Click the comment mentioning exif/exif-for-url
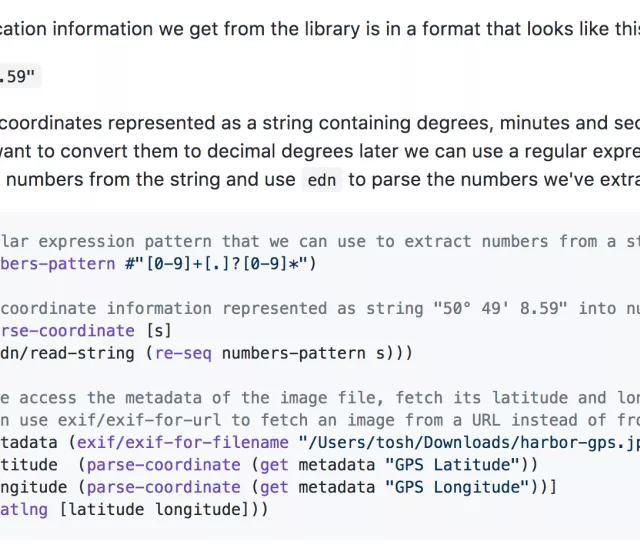The width and height of the screenshot is (640, 555). (x=320, y=419)
